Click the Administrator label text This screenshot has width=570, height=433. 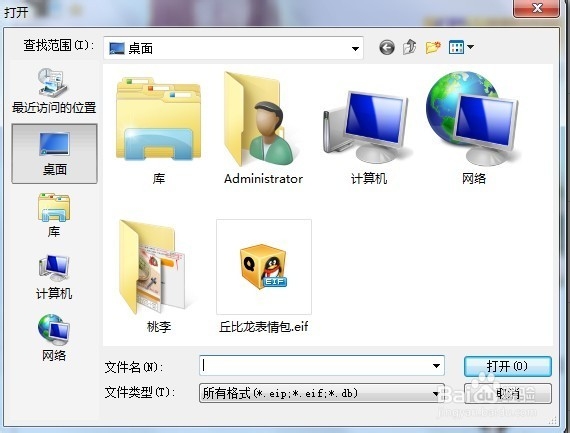(x=263, y=179)
